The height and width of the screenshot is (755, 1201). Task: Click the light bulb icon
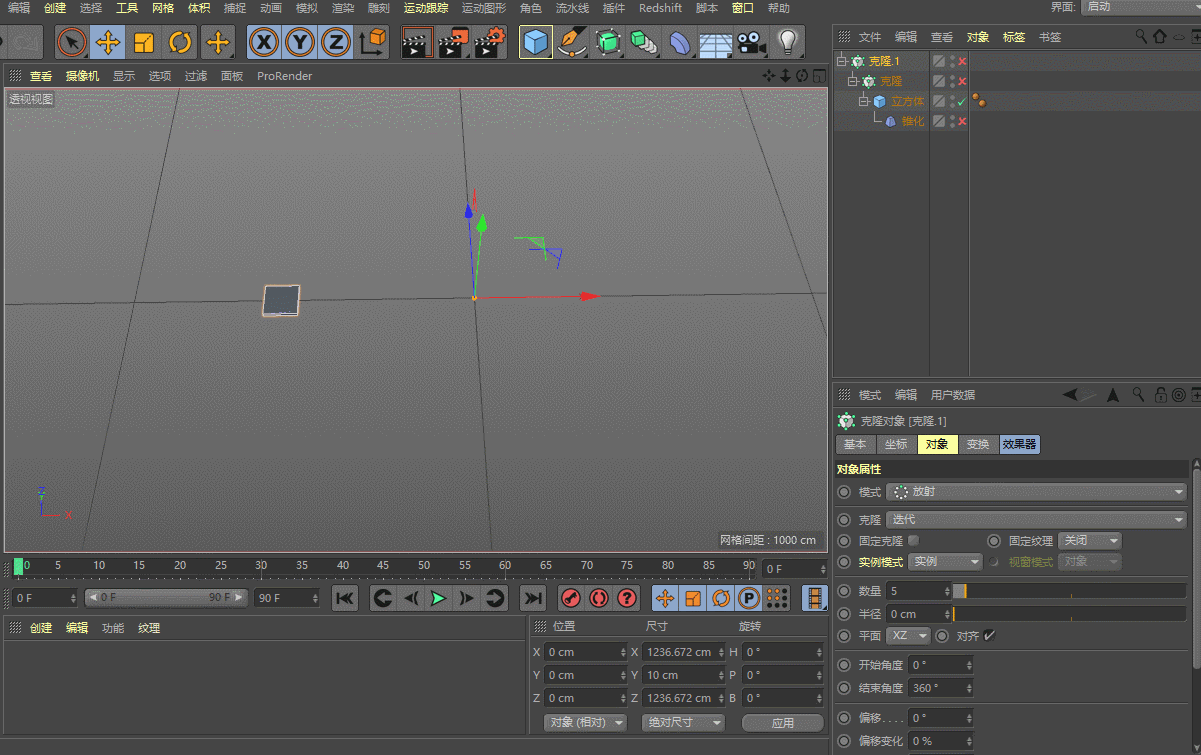point(788,42)
